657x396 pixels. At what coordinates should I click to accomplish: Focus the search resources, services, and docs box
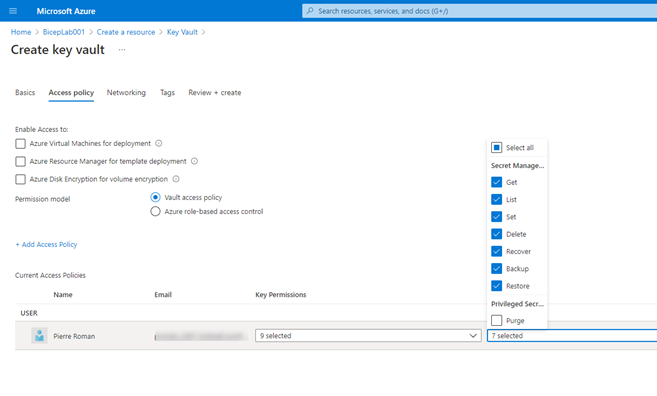click(x=480, y=11)
